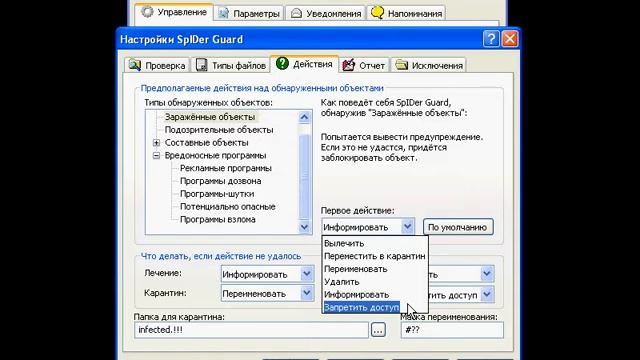Click the icon on Параметры tab
The height and width of the screenshot is (360, 640).
coord(223,13)
